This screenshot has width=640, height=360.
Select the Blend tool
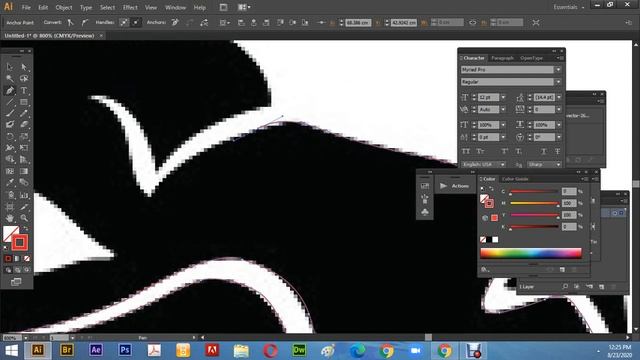pos(24,183)
